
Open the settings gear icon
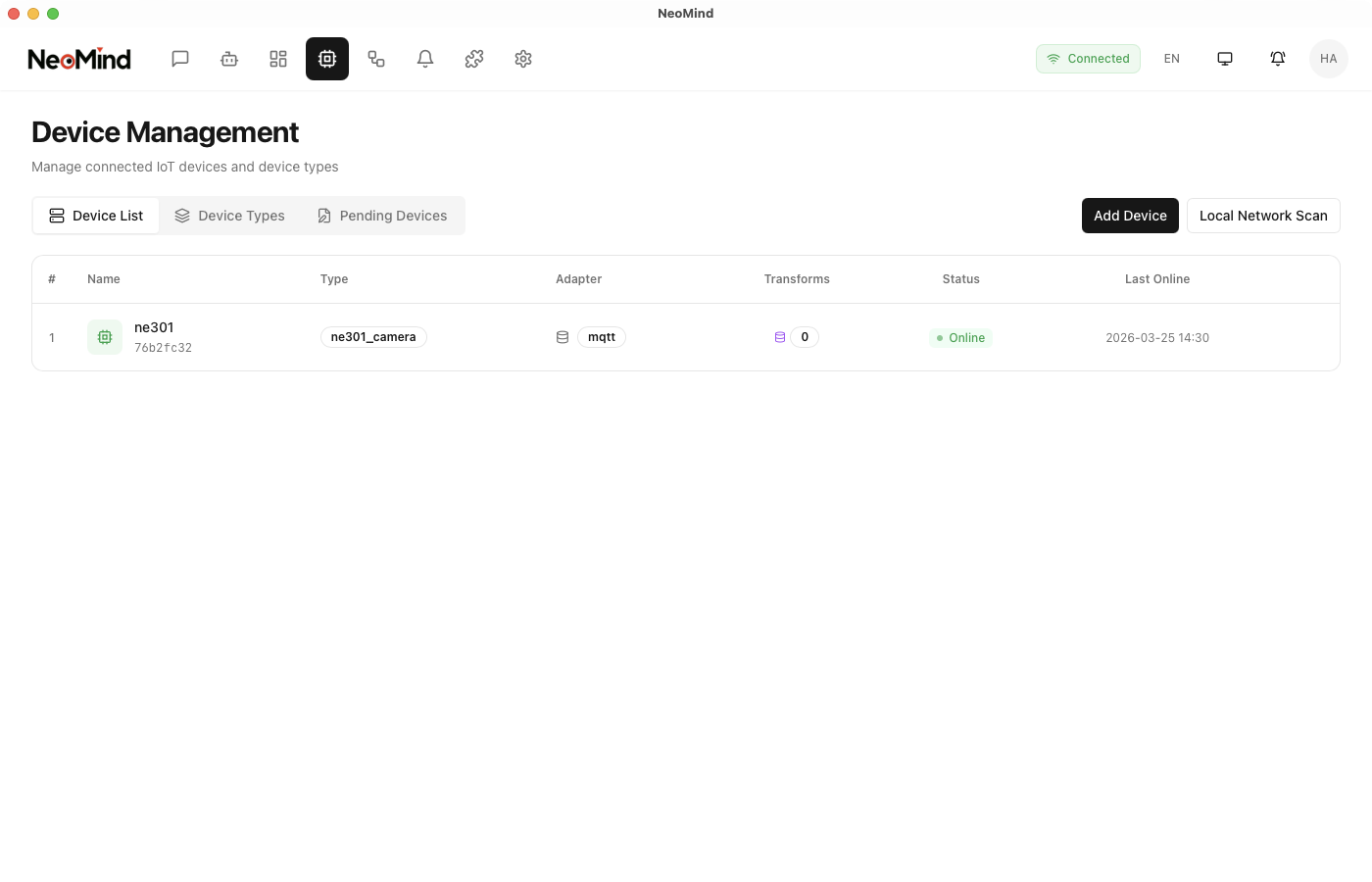[523, 59]
